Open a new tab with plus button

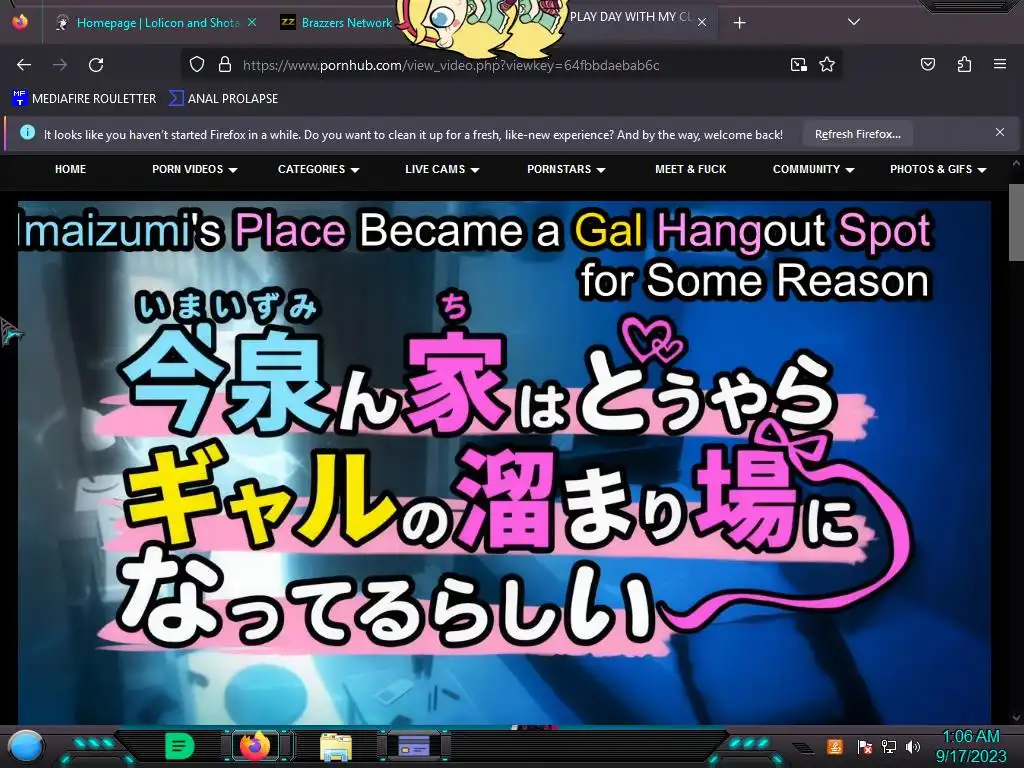[739, 23]
